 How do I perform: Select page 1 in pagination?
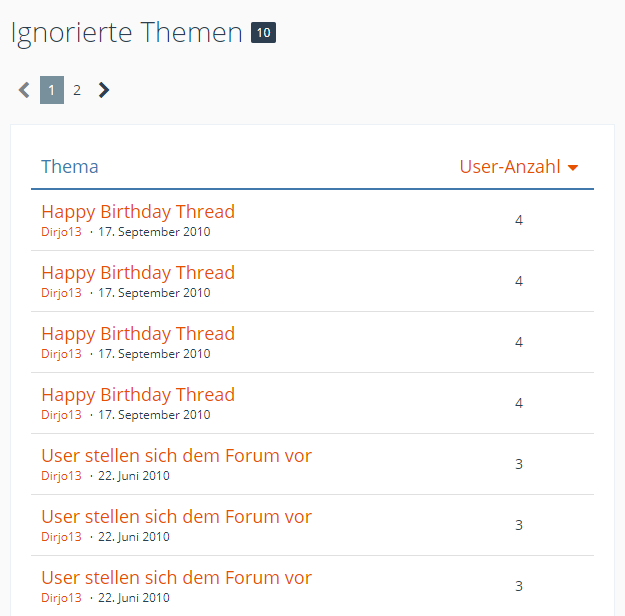52,90
